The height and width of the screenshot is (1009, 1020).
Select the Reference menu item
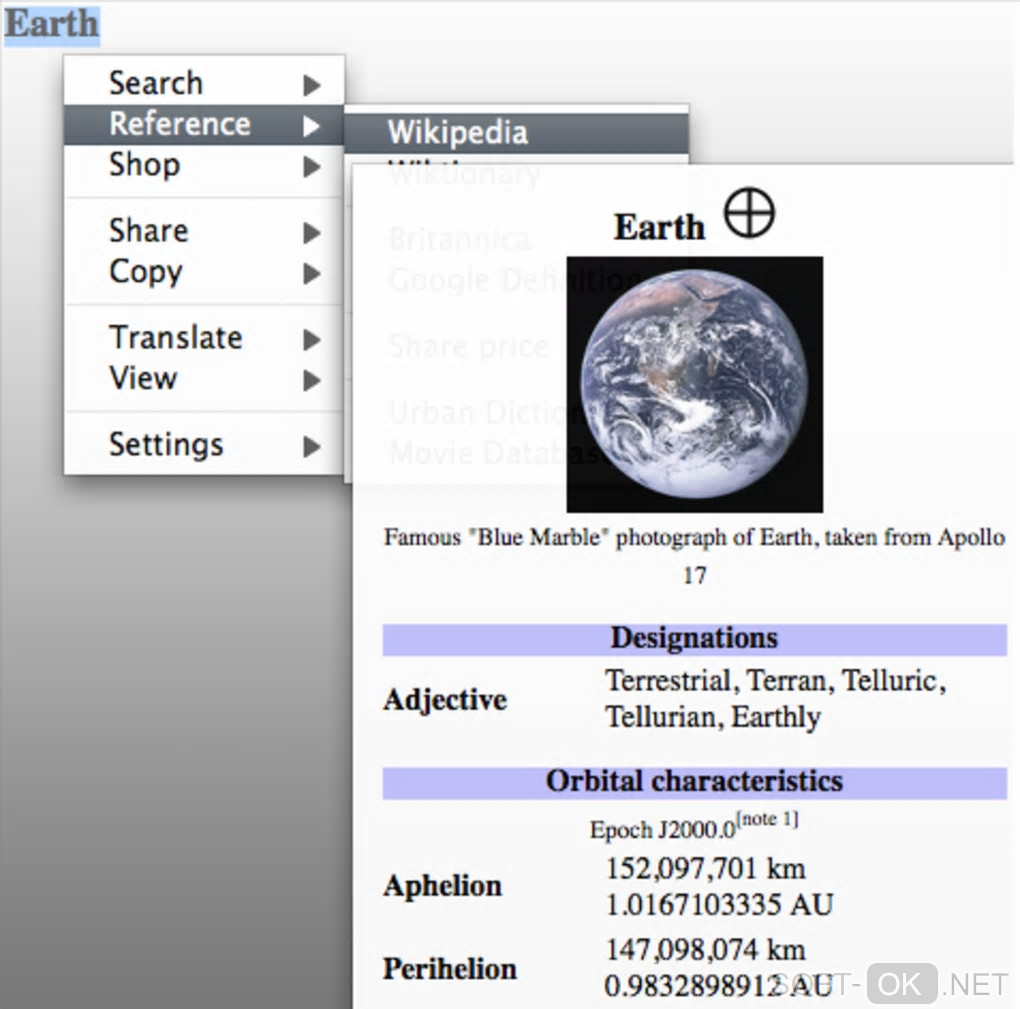[x=204, y=124]
